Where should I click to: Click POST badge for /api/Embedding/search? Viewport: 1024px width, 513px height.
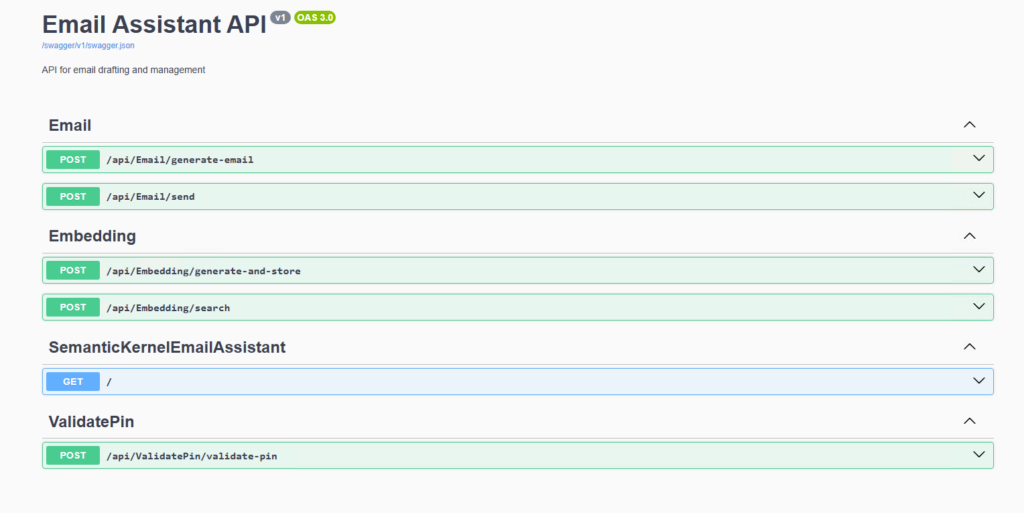tap(73, 307)
